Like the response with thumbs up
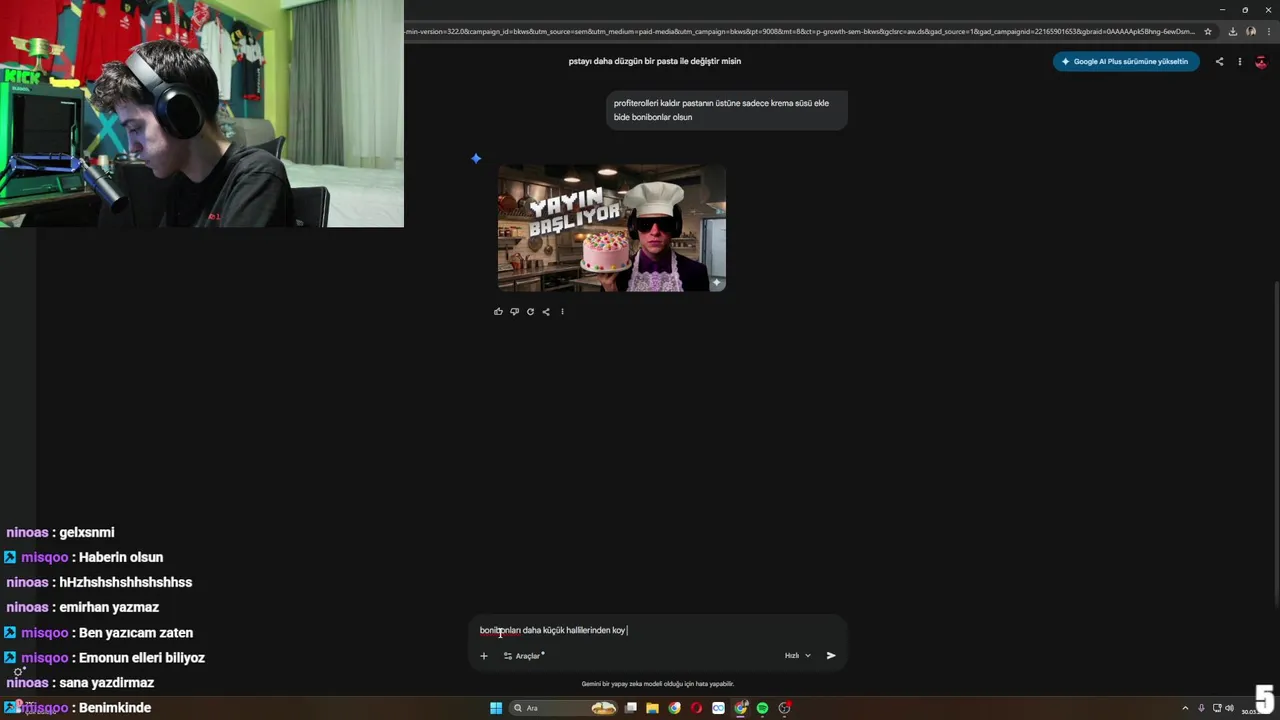 point(498,311)
